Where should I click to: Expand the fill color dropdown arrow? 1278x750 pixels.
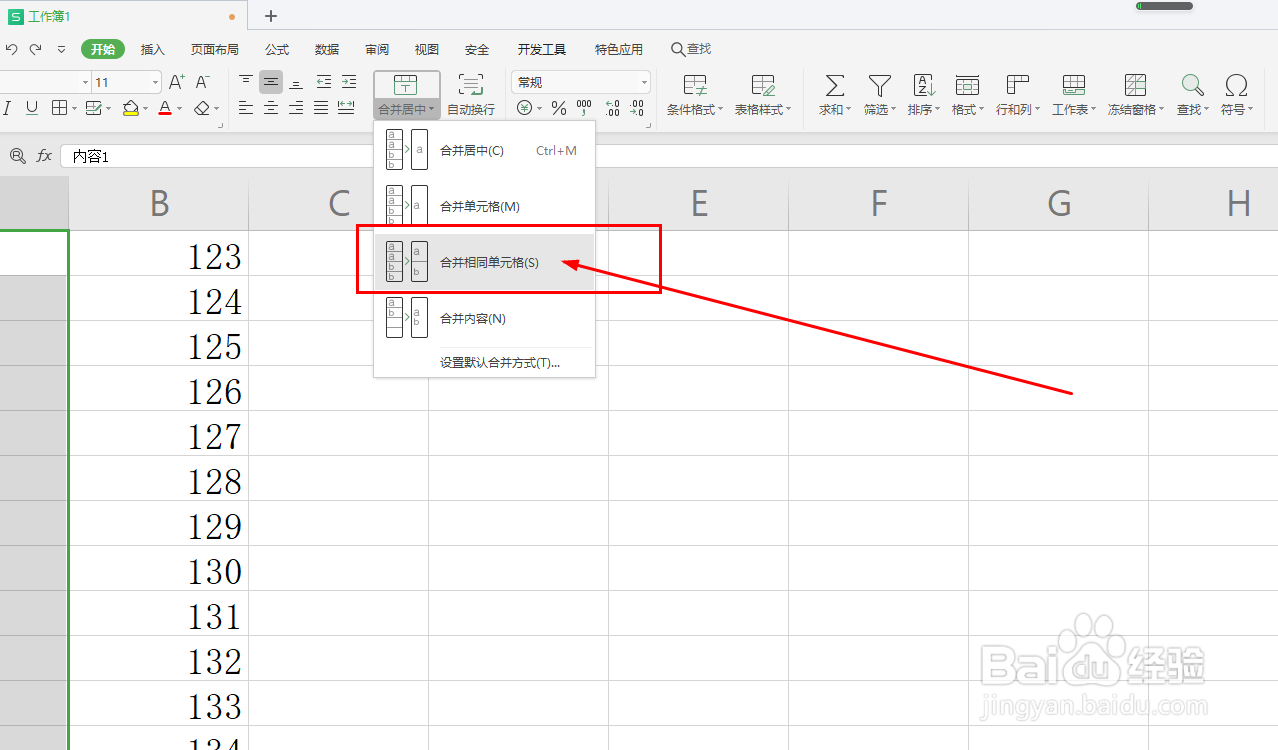146,108
